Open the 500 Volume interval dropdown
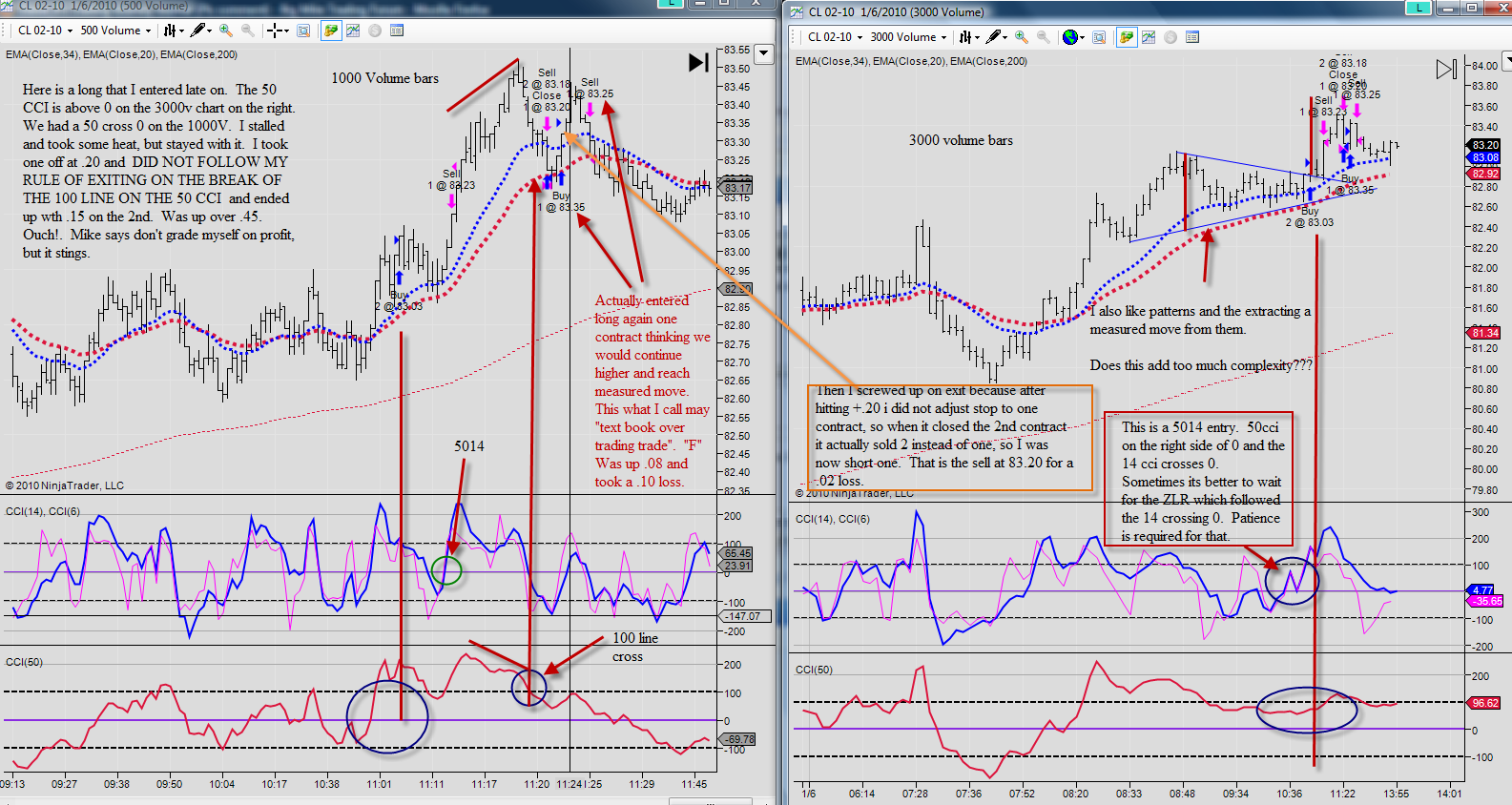The height and width of the screenshot is (805, 1512). [x=115, y=31]
